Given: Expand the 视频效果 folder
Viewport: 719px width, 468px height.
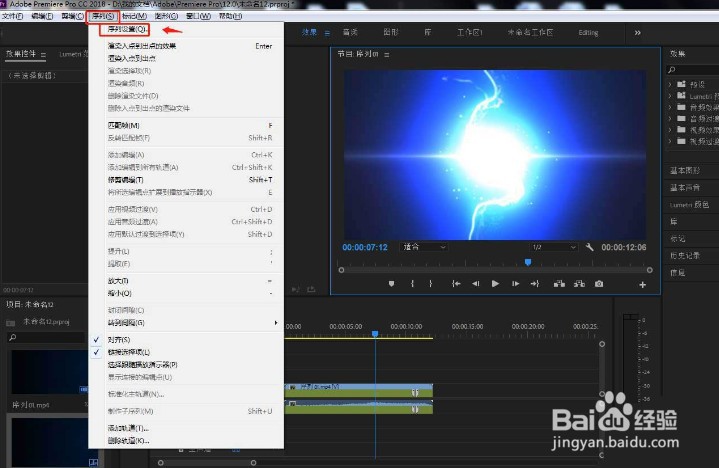Looking at the screenshot, I should pyautogui.click(x=670, y=130).
